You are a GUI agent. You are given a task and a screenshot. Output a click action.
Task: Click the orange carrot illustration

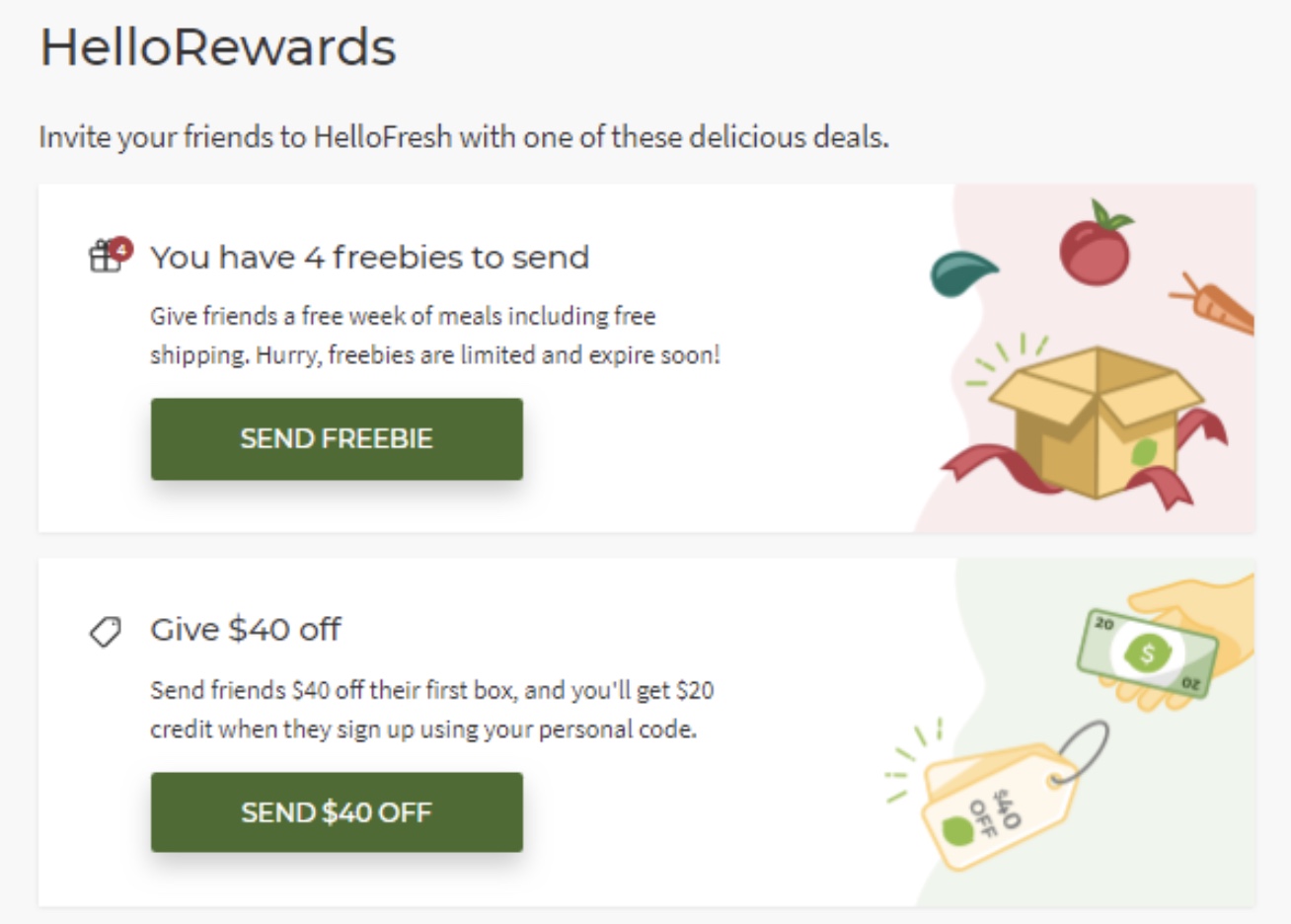click(1218, 306)
